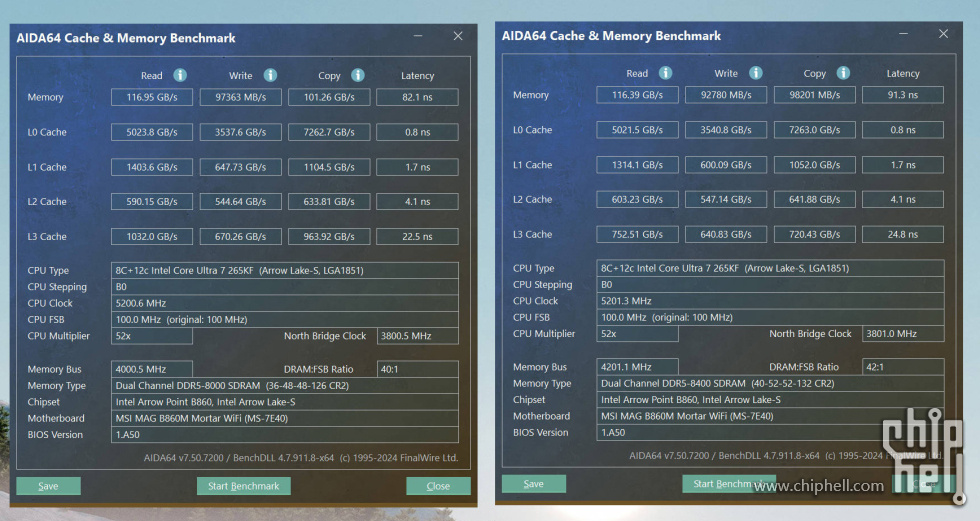
Task: Select L1 Cache Copy value 1104.5 GB/s
Action: point(329,167)
